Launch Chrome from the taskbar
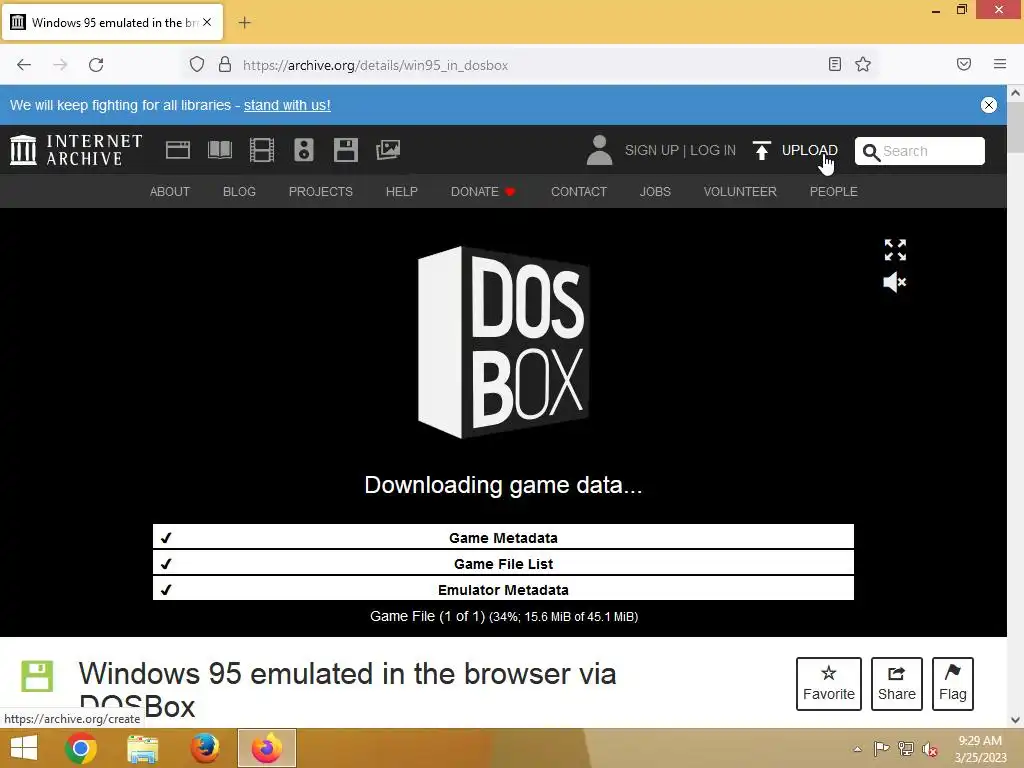This screenshot has height=768, width=1024. [81, 748]
